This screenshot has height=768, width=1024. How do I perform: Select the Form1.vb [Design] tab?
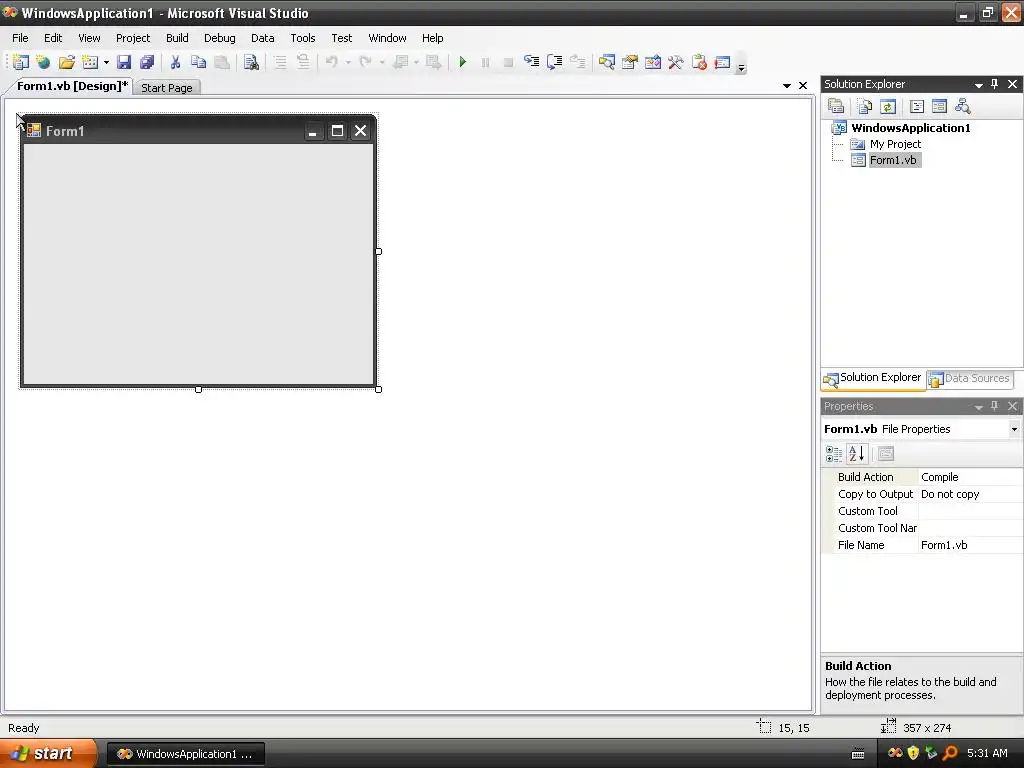(x=72, y=86)
